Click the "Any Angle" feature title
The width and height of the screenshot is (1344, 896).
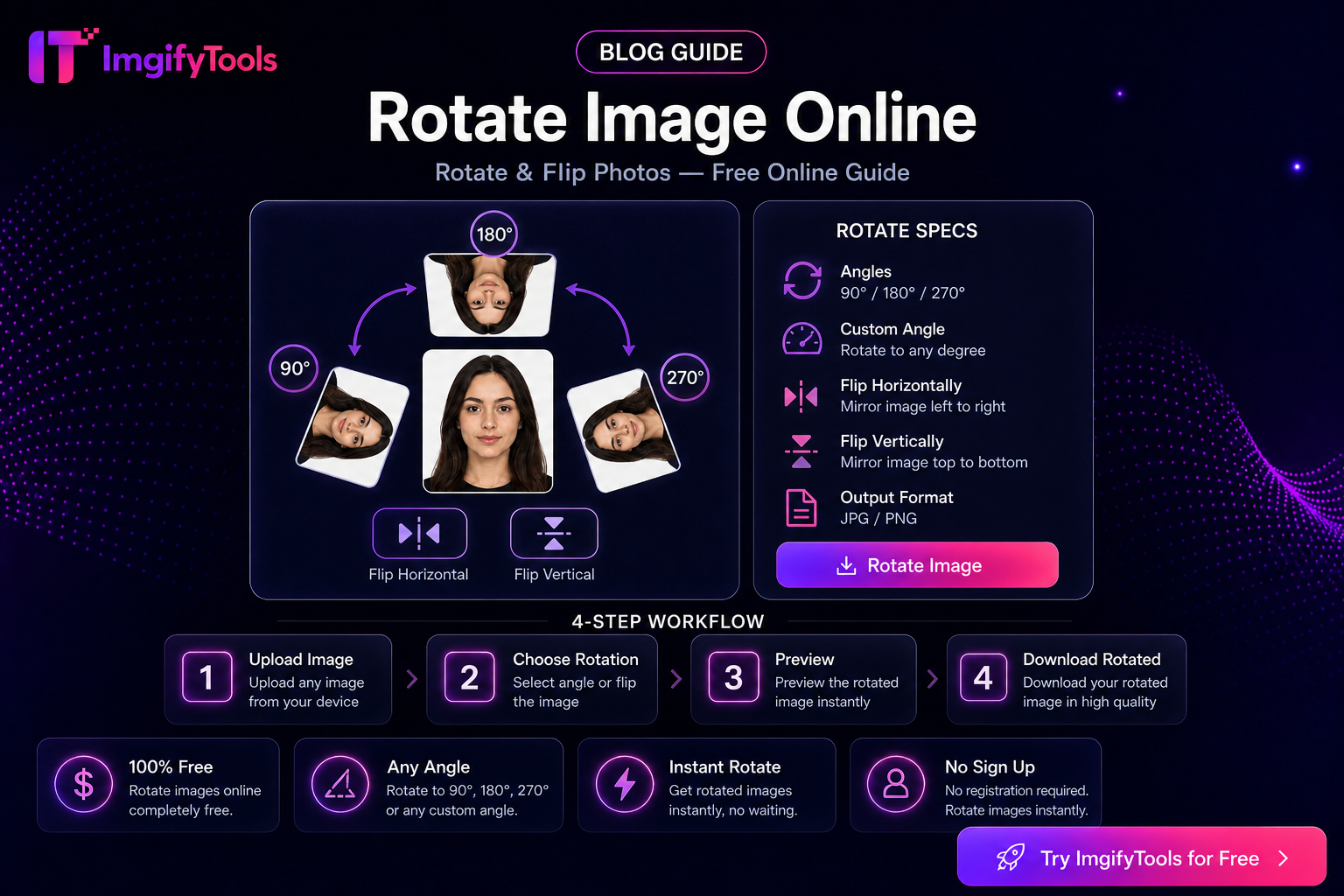click(429, 766)
